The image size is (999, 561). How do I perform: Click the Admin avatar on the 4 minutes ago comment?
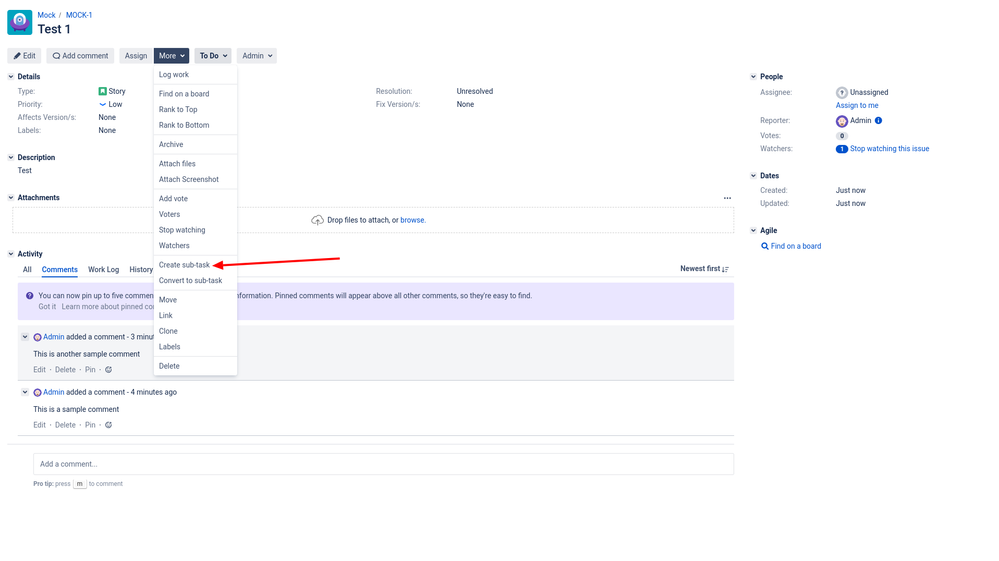[x=38, y=392]
